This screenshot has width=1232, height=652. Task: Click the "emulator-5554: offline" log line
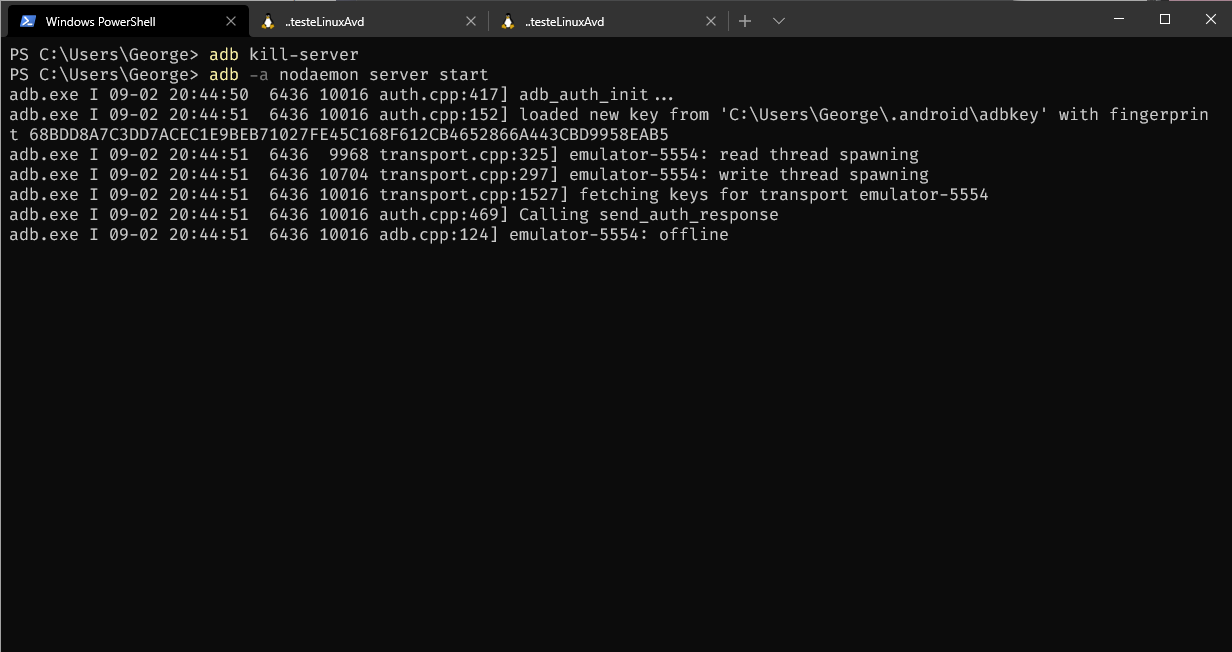618,235
